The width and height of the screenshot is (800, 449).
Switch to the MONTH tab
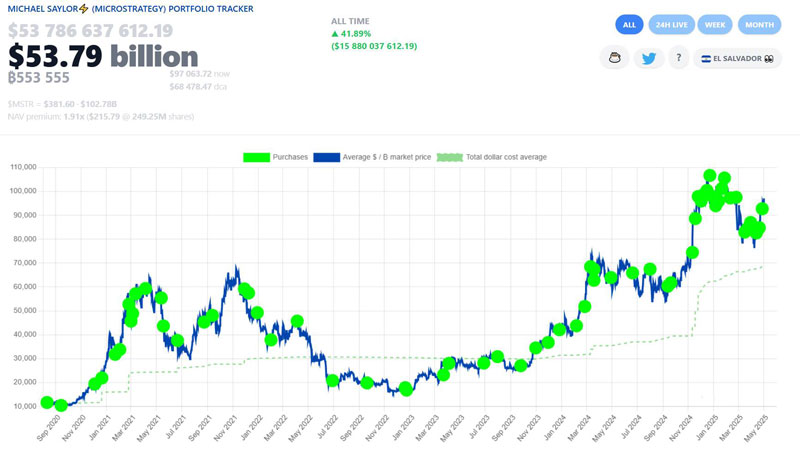tap(759, 25)
